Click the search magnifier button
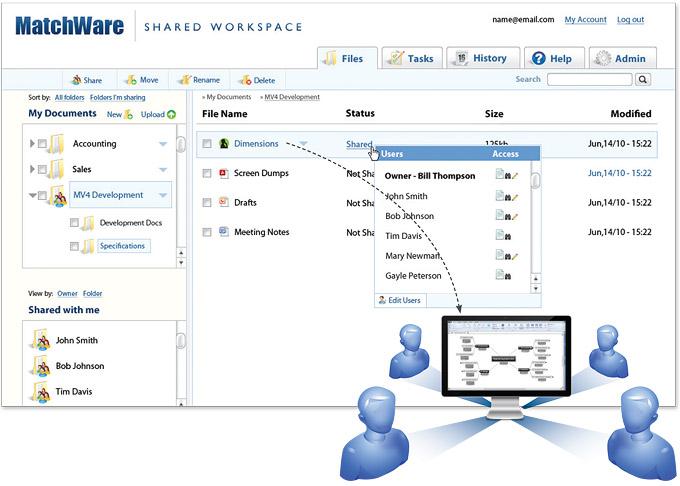Viewport: 680px width, 486px height. pyautogui.click(x=643, y=79)
